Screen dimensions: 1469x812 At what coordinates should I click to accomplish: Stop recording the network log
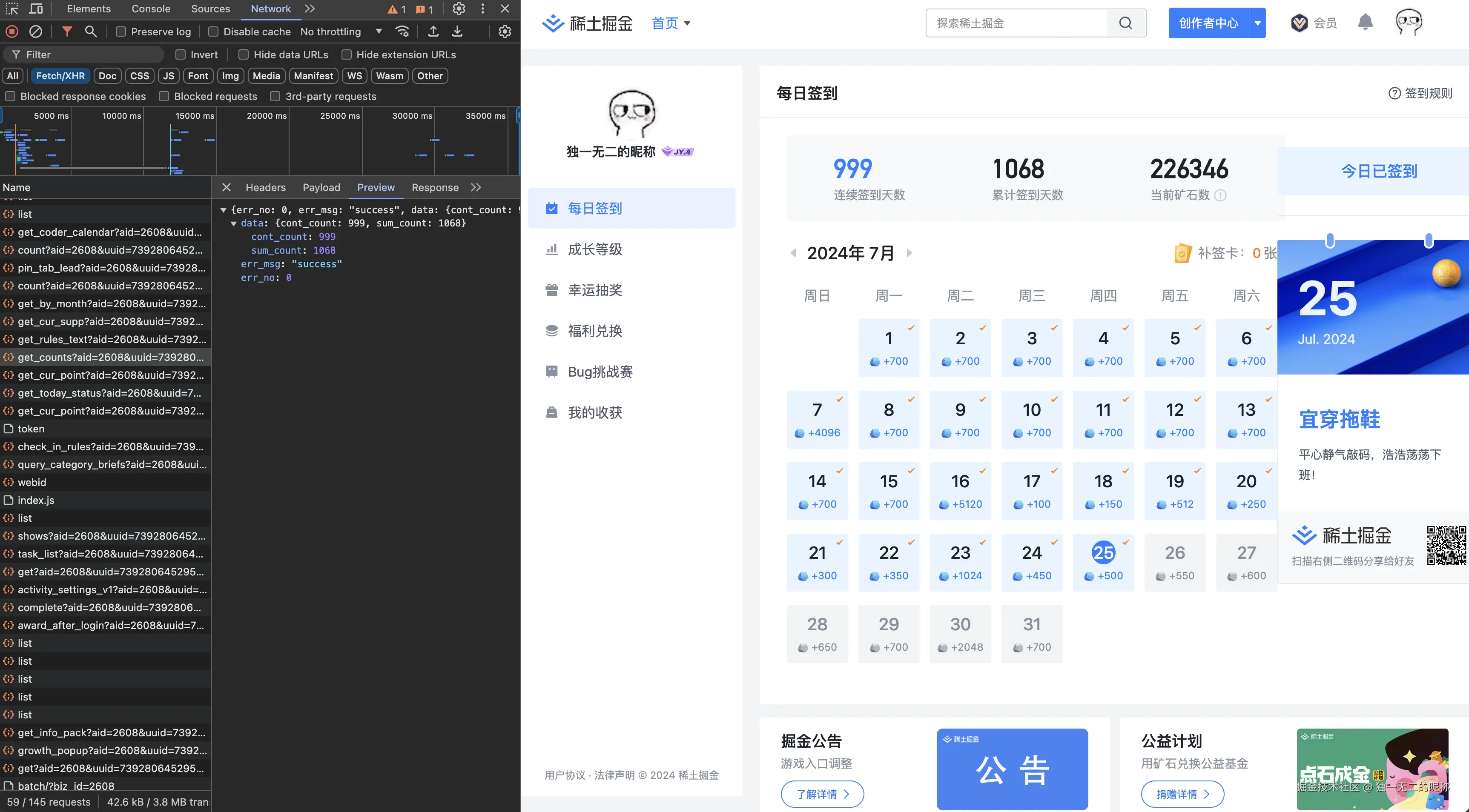coord(11,31)
